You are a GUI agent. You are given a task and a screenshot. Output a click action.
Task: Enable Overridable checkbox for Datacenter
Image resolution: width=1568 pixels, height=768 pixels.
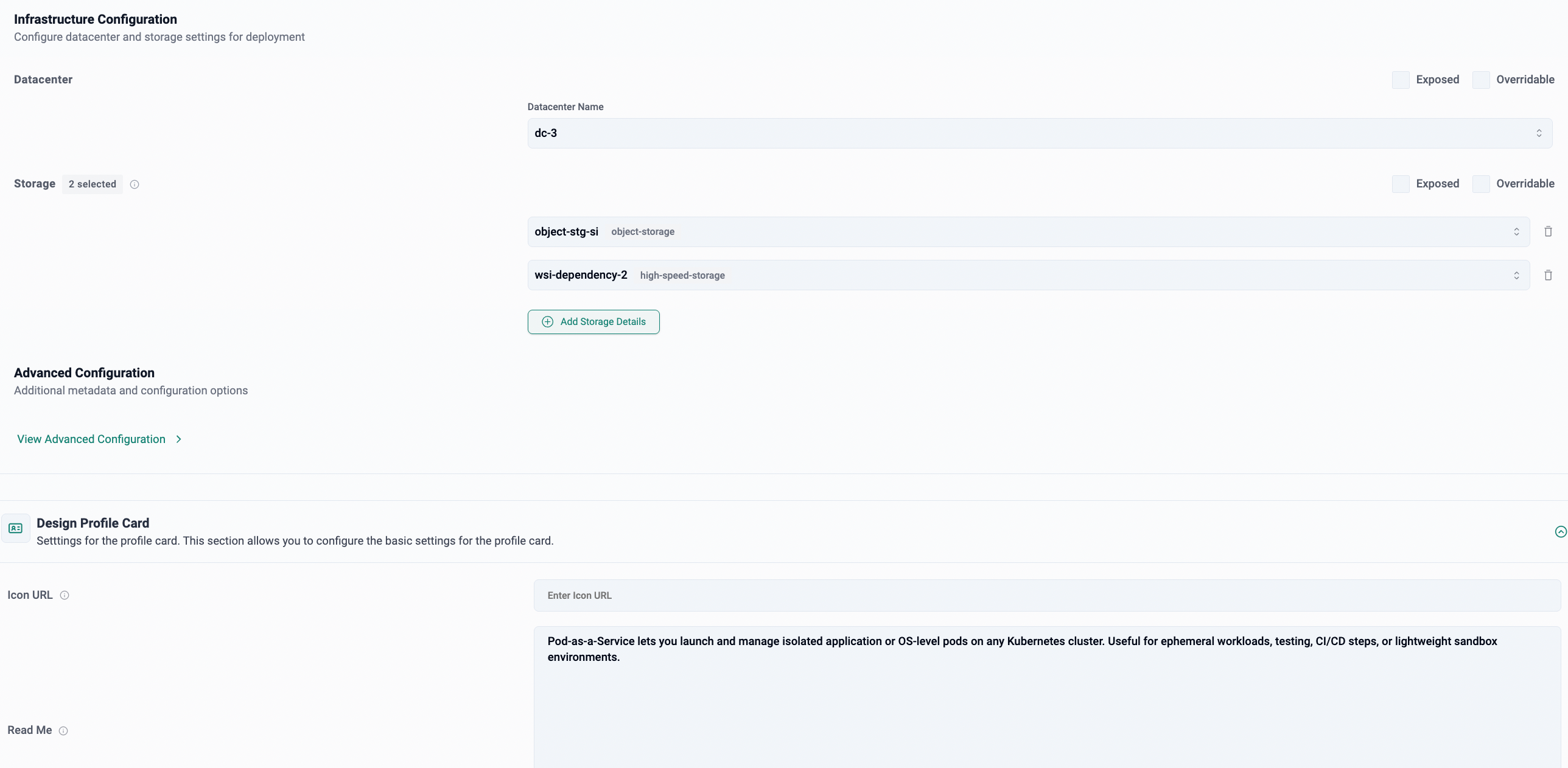pos(1481,80)
